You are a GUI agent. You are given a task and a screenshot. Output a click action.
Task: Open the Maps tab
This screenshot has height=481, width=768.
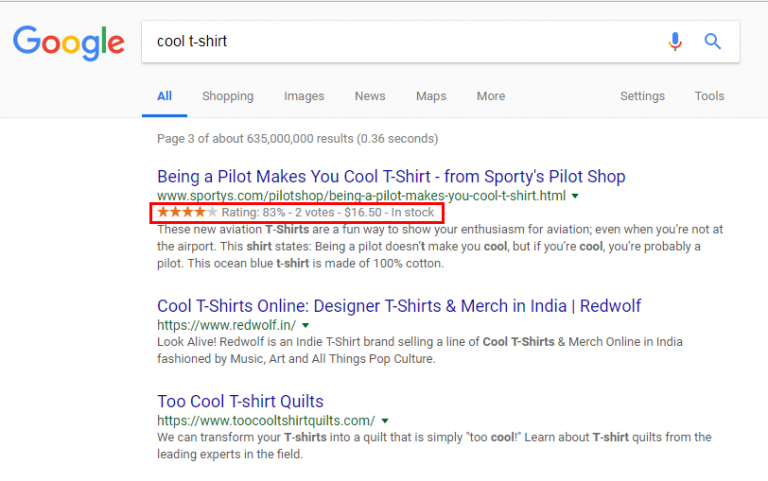(x=431, y=96)
